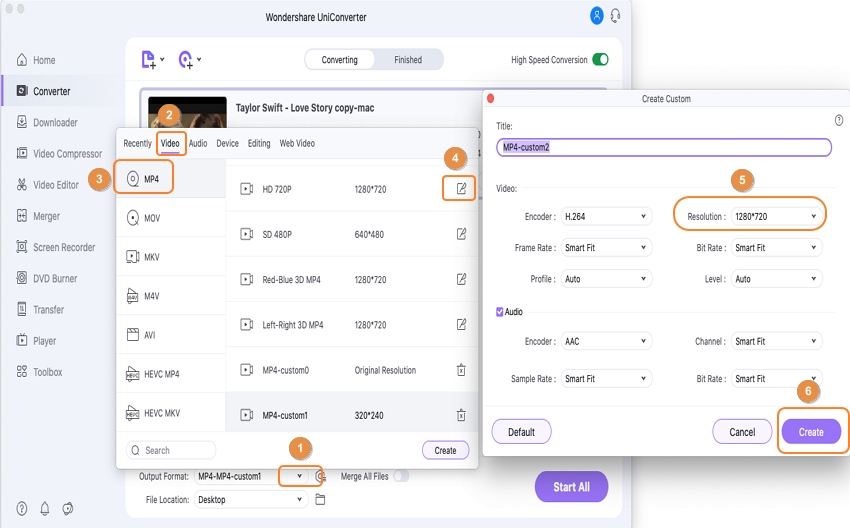Open the File Location Desktop dropdown

(x=250, y=499)
